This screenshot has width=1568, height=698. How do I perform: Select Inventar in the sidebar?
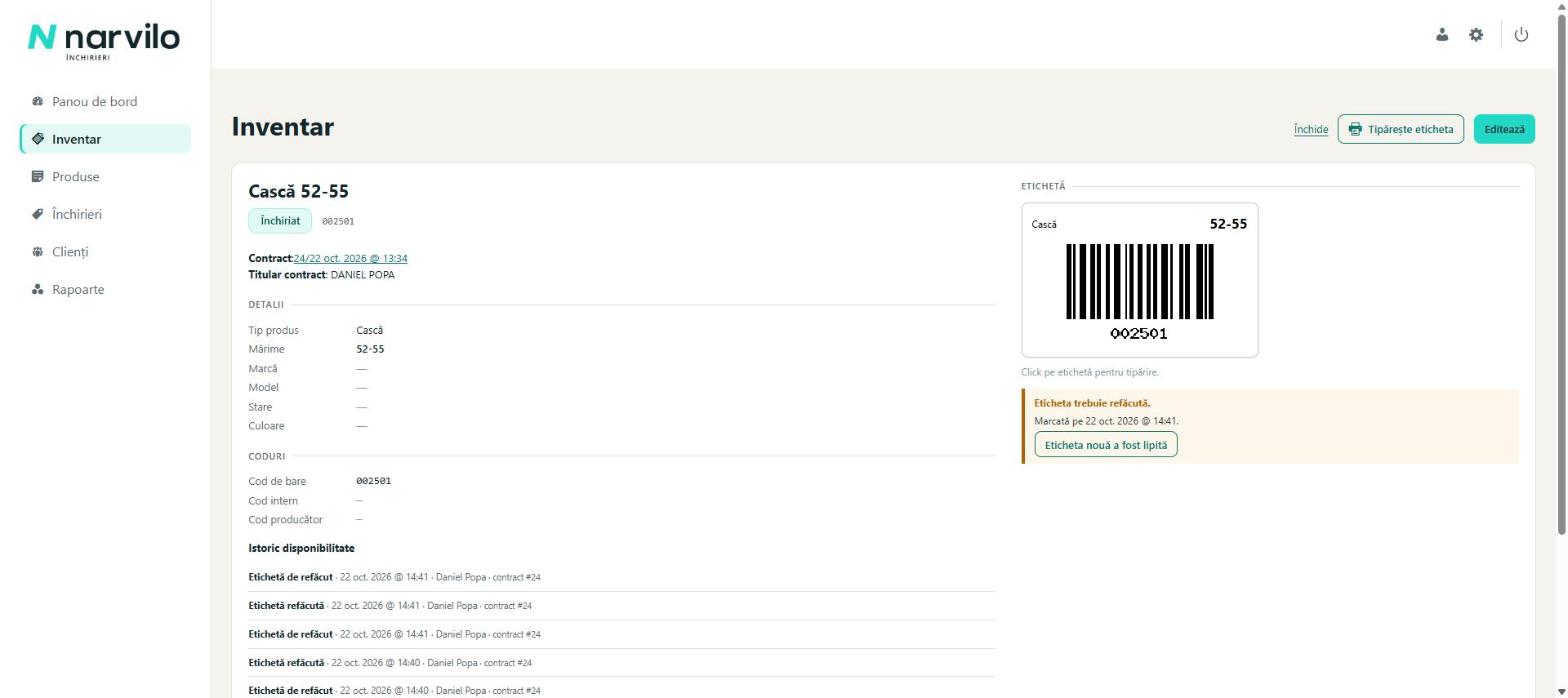click(105, 139)
